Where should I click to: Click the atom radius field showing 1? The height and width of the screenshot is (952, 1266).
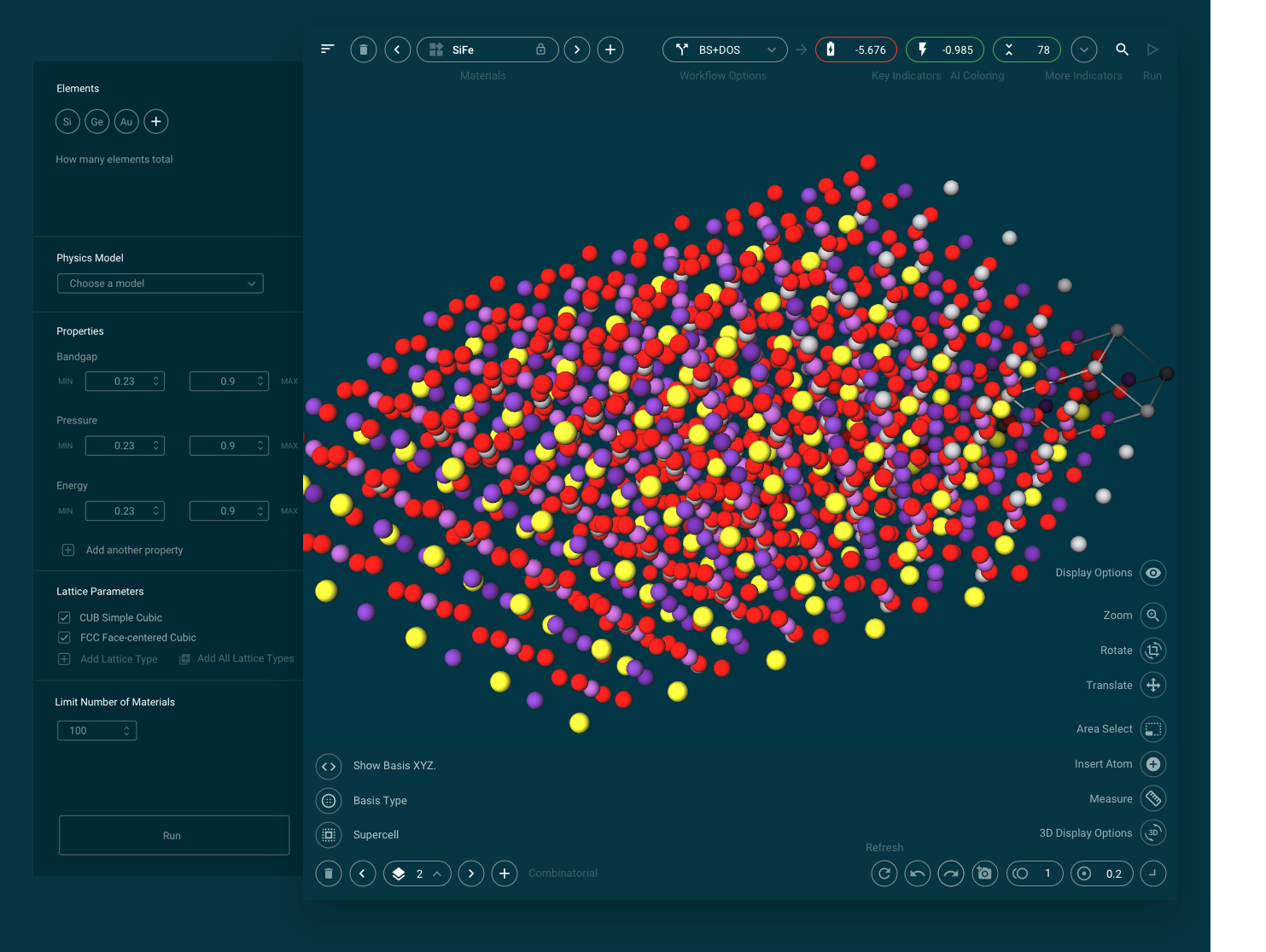1036,873
